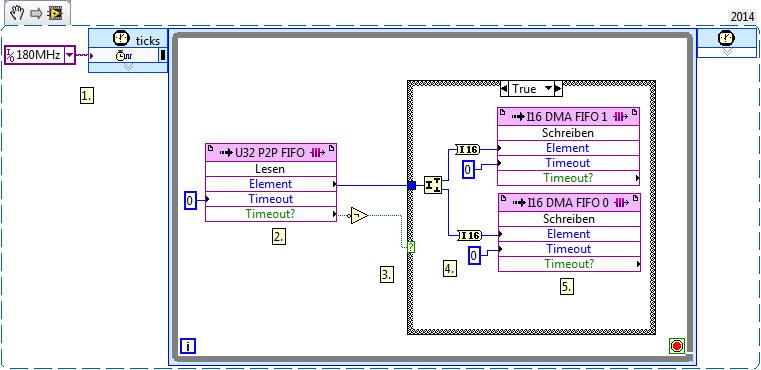Click the Split Number function icon
The image size is (761, 370).
(433, 185)
